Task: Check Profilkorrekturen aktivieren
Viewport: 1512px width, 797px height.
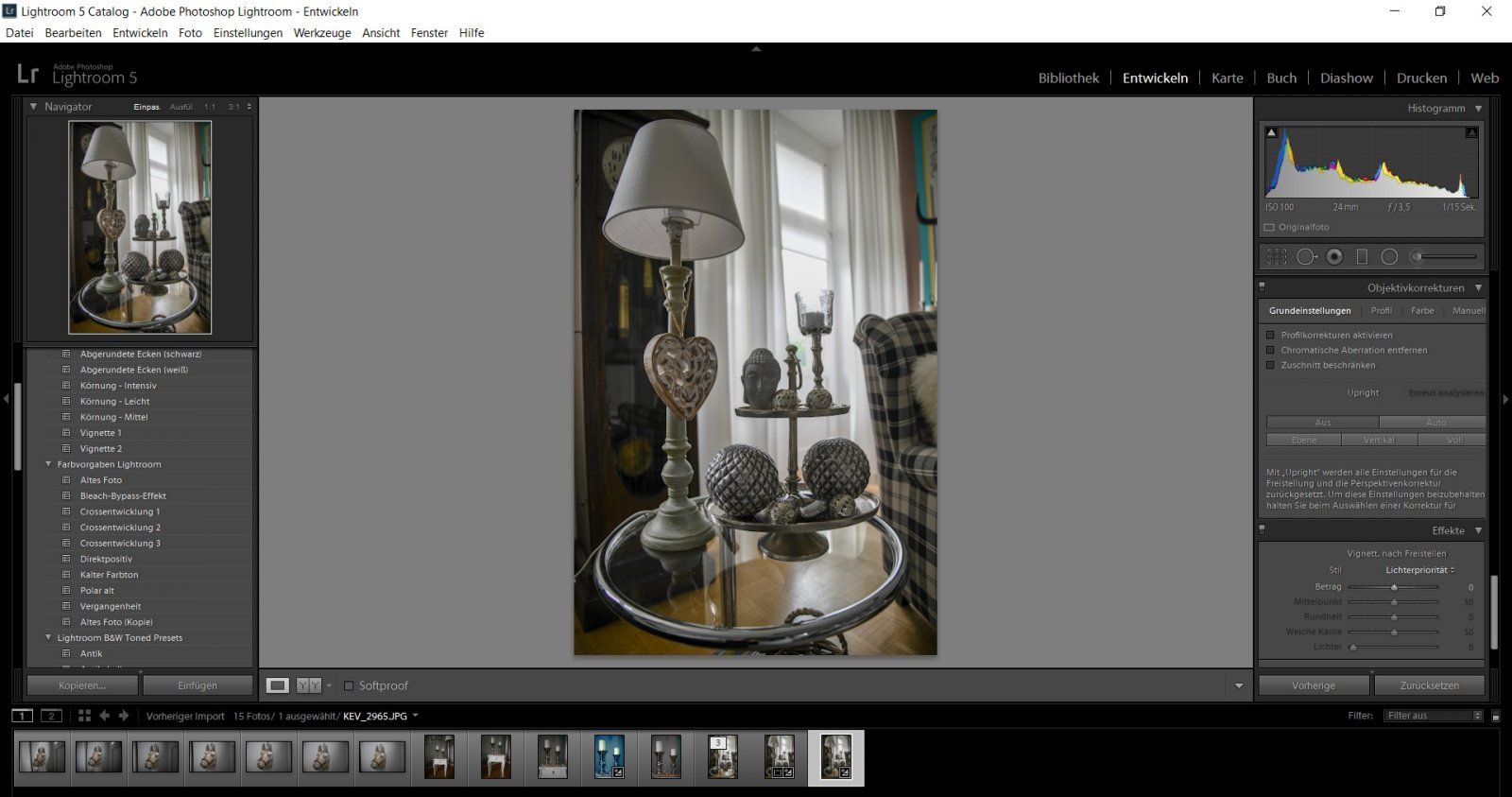Action: 1270,335
